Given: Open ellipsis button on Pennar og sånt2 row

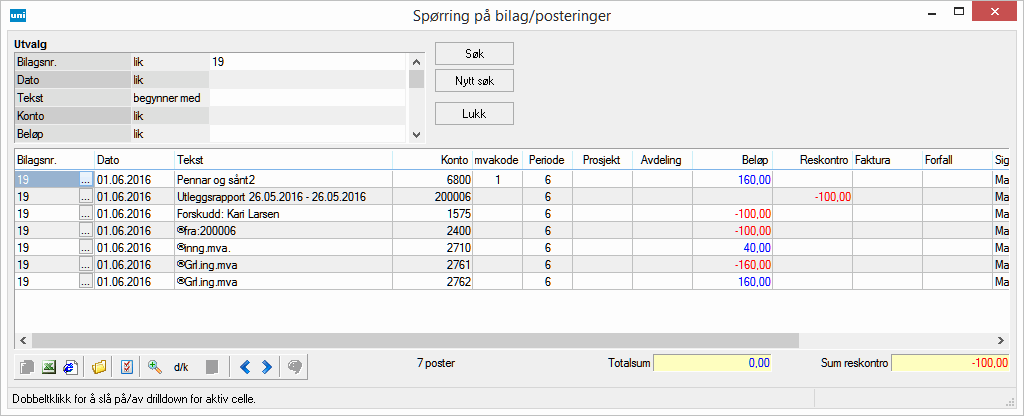Looking at the screenshot, I should tap(85, 179).
